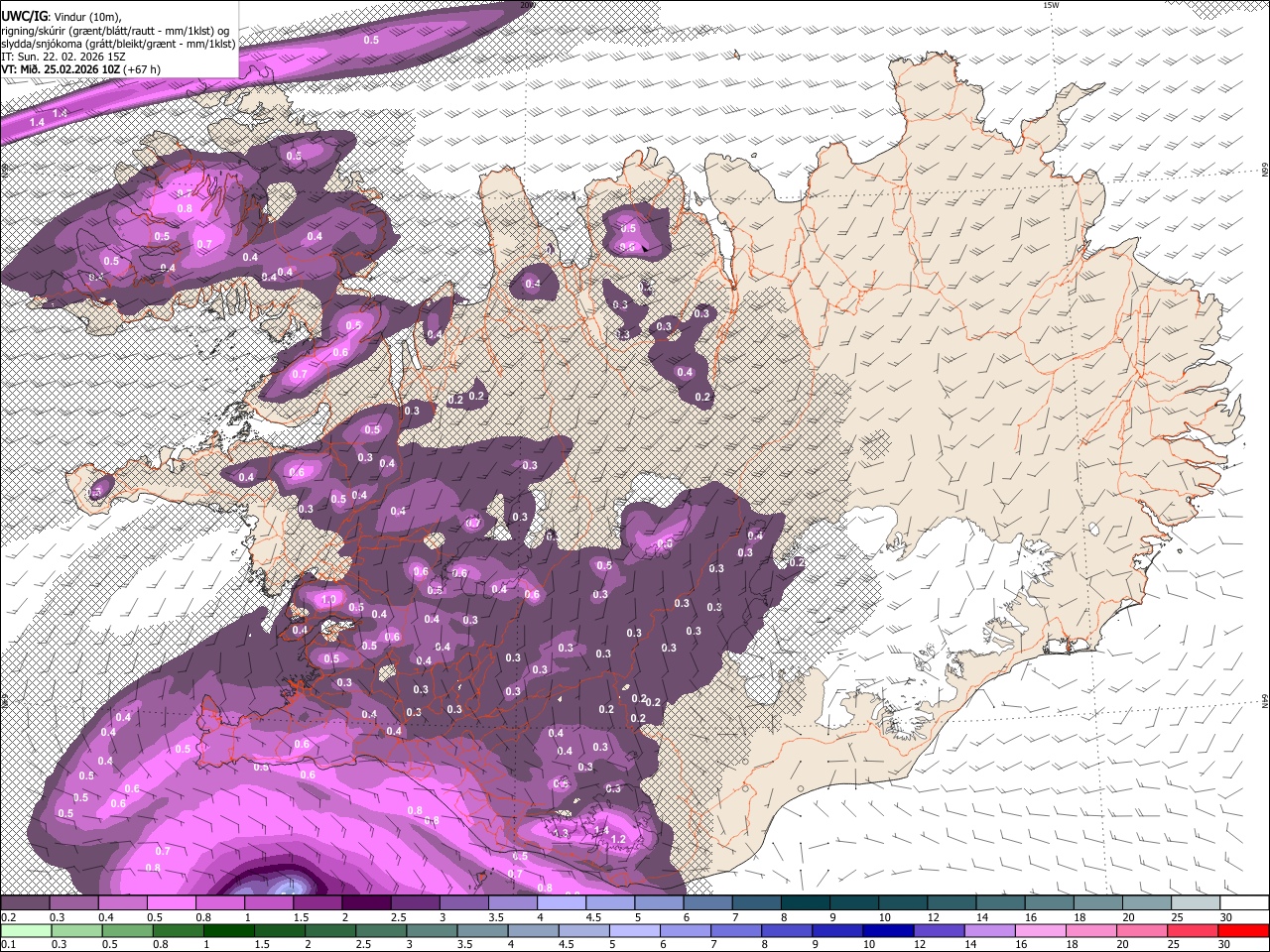Image resolution: width=1270 pixels, height=952 pixels.
Task: Click the "25" label in lower legend row
Action: click(1173, 944)
